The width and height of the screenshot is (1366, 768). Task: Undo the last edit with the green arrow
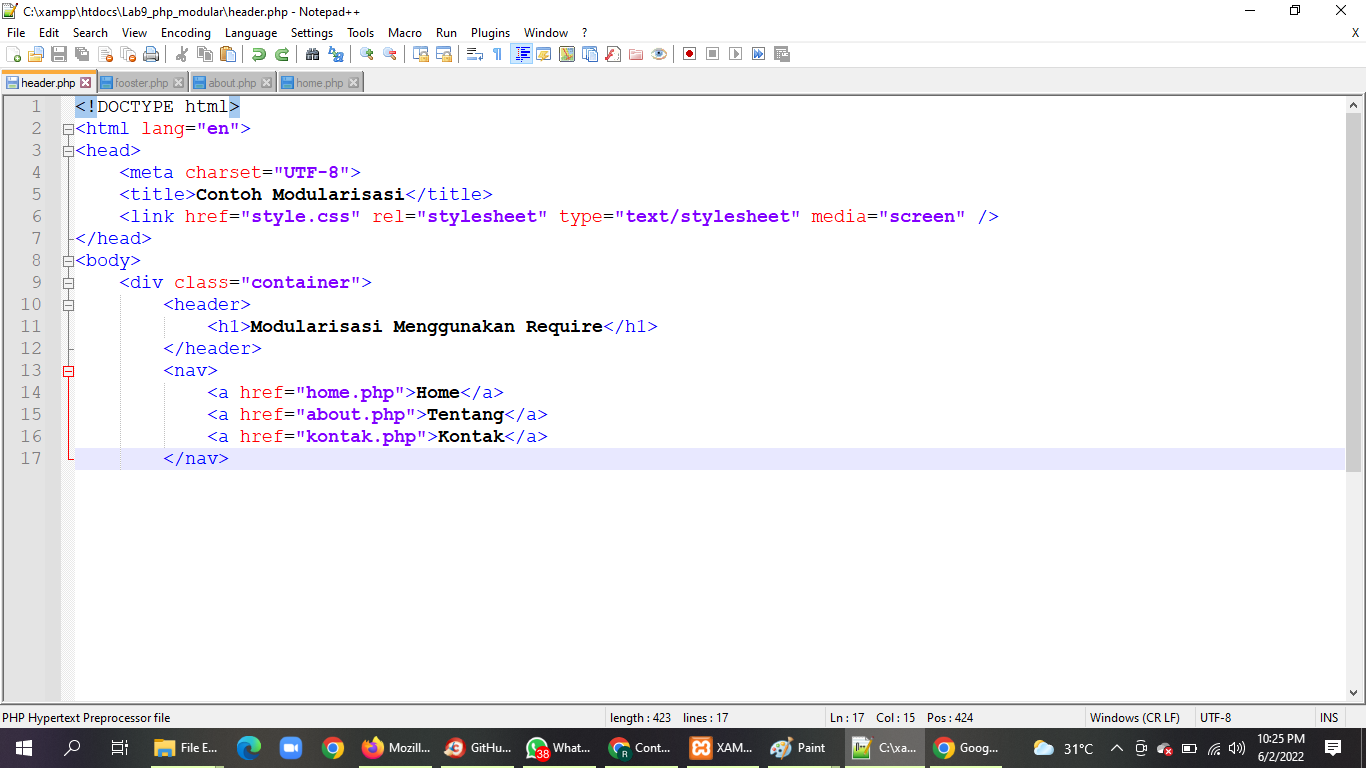259,54
